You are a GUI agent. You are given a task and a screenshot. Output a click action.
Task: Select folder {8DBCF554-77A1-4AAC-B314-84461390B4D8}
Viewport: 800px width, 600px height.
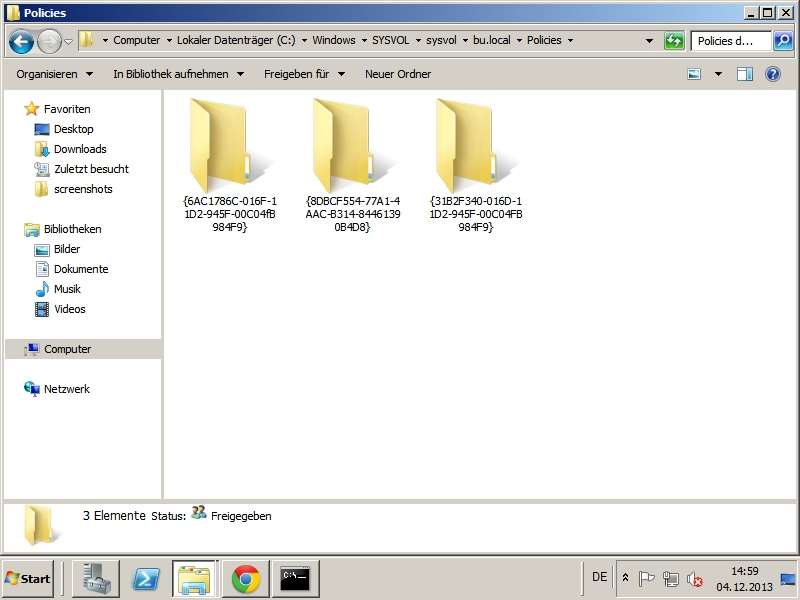(x=353, y=165)
